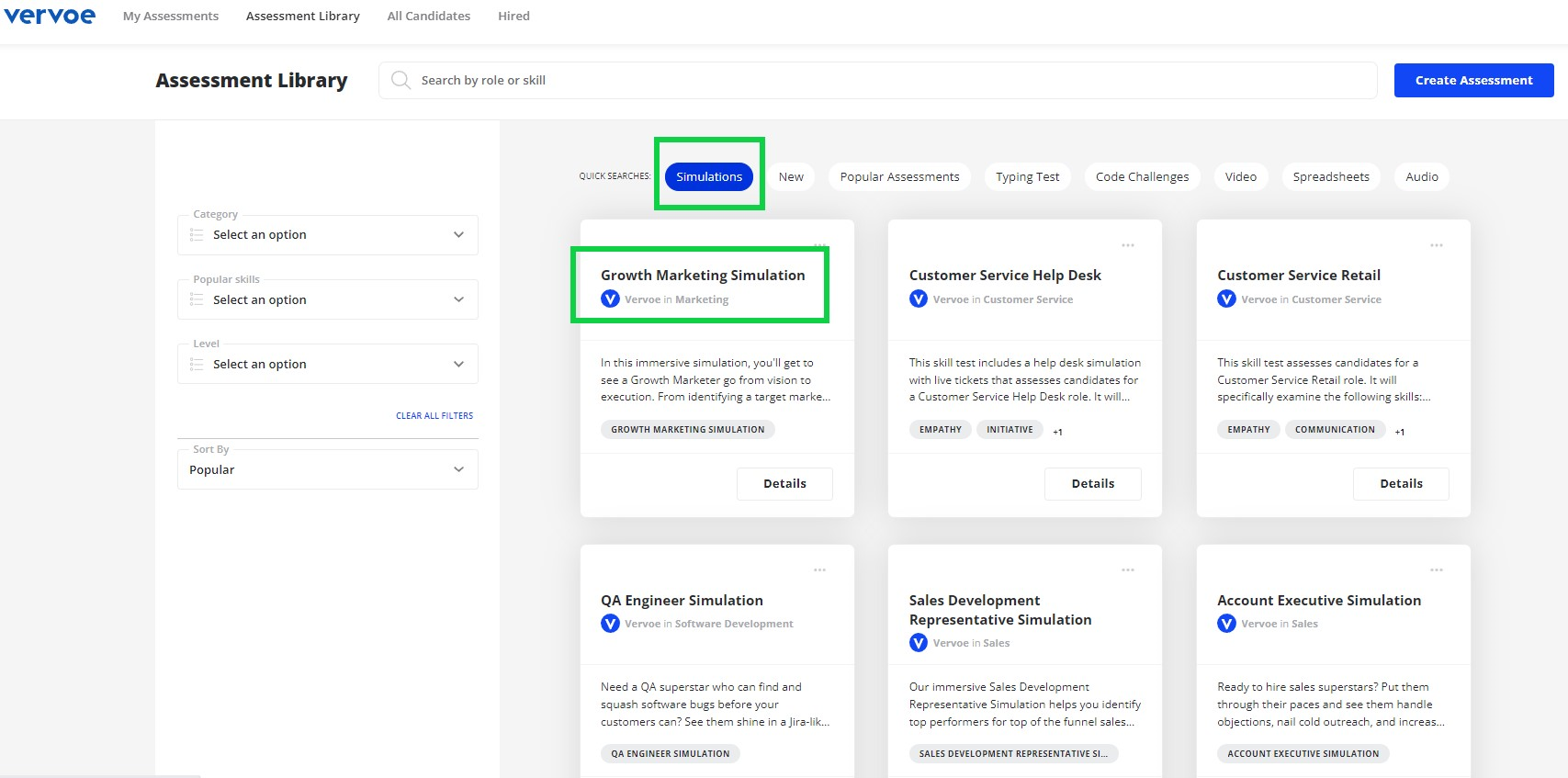Go to My Assessments tab
The image size is (1568, 778).
[171, 16]
